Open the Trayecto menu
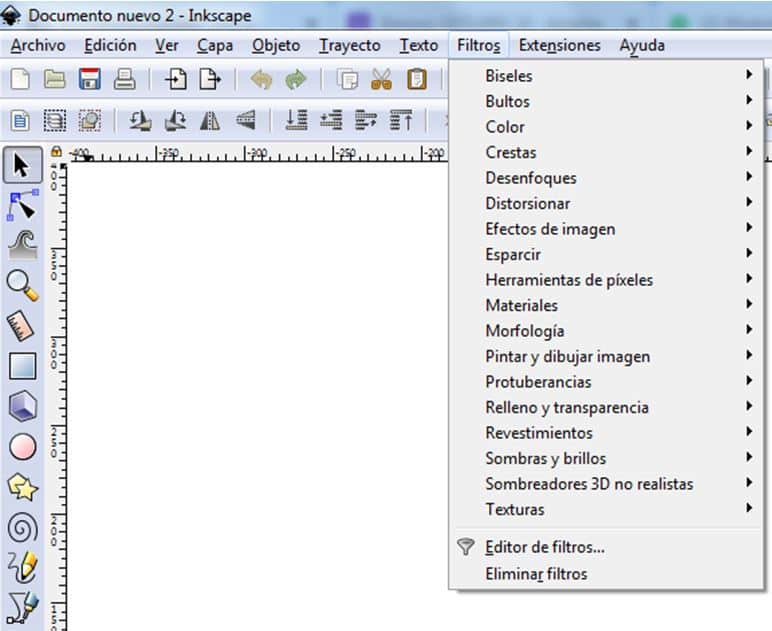The height and width of the screenshot is (631, 772). pyautogui.click(x=350, y=45)
